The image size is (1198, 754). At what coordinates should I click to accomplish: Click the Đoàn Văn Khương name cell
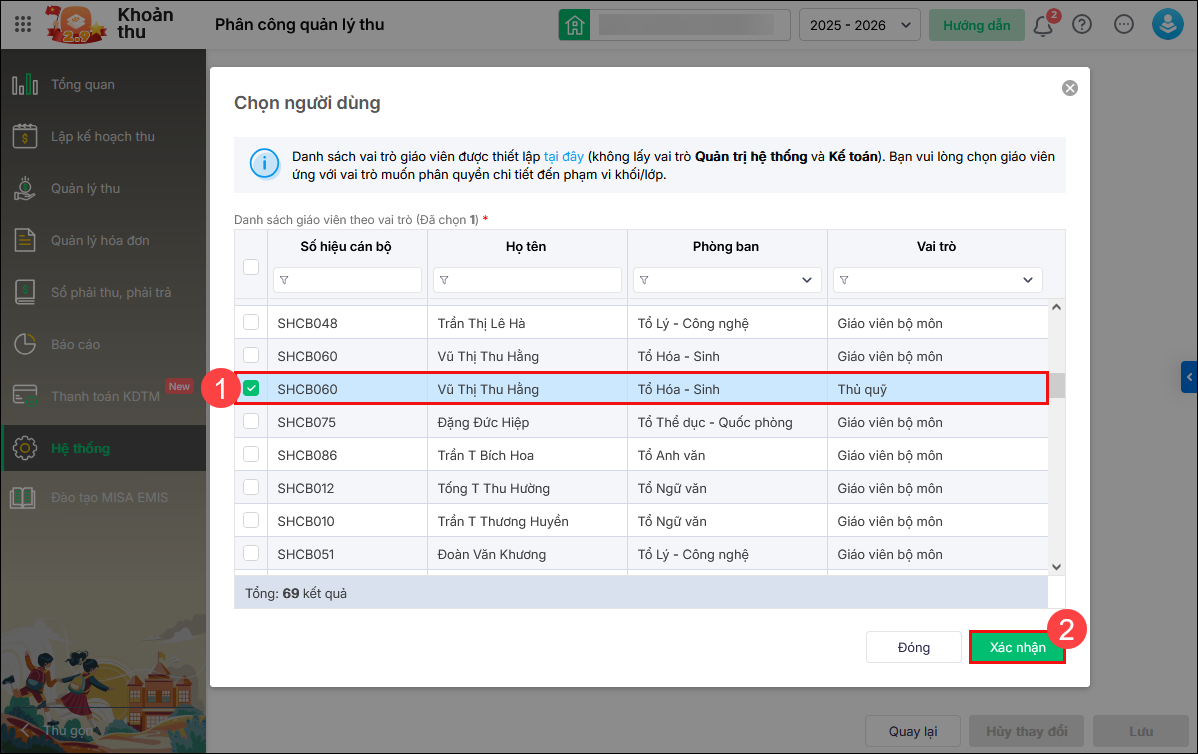pos(527,555)
